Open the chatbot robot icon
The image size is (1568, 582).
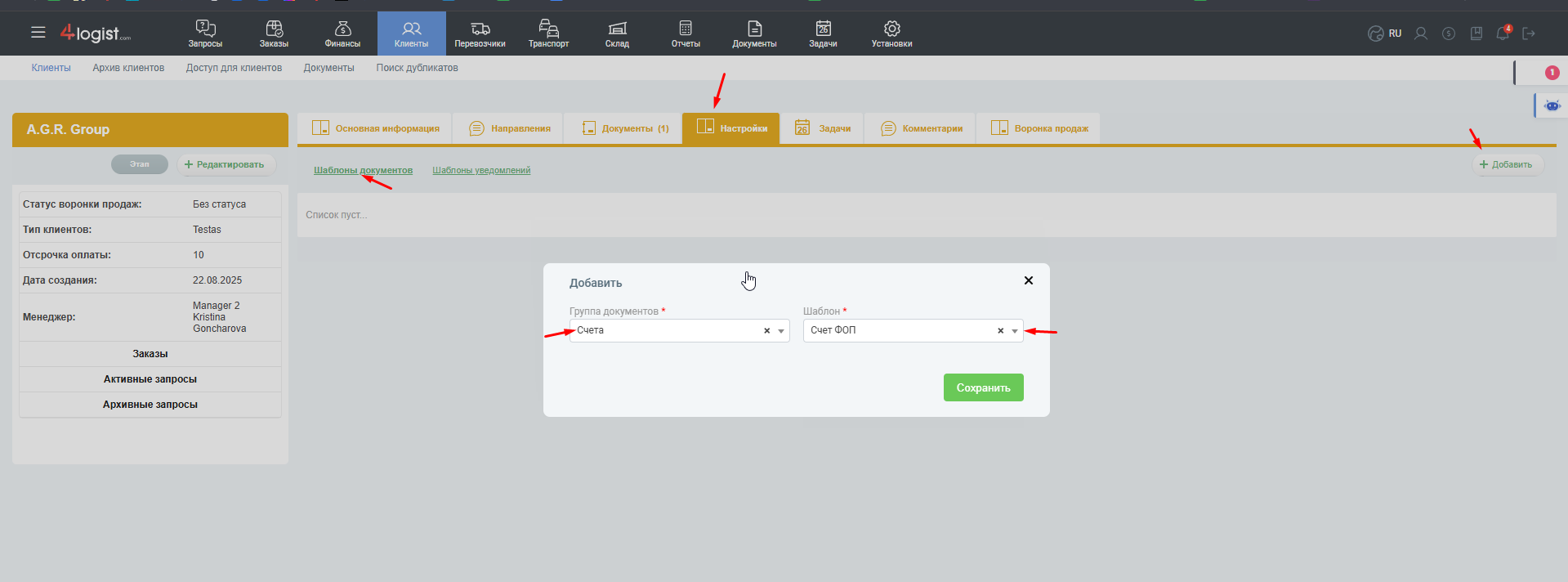coord(1552,105)
